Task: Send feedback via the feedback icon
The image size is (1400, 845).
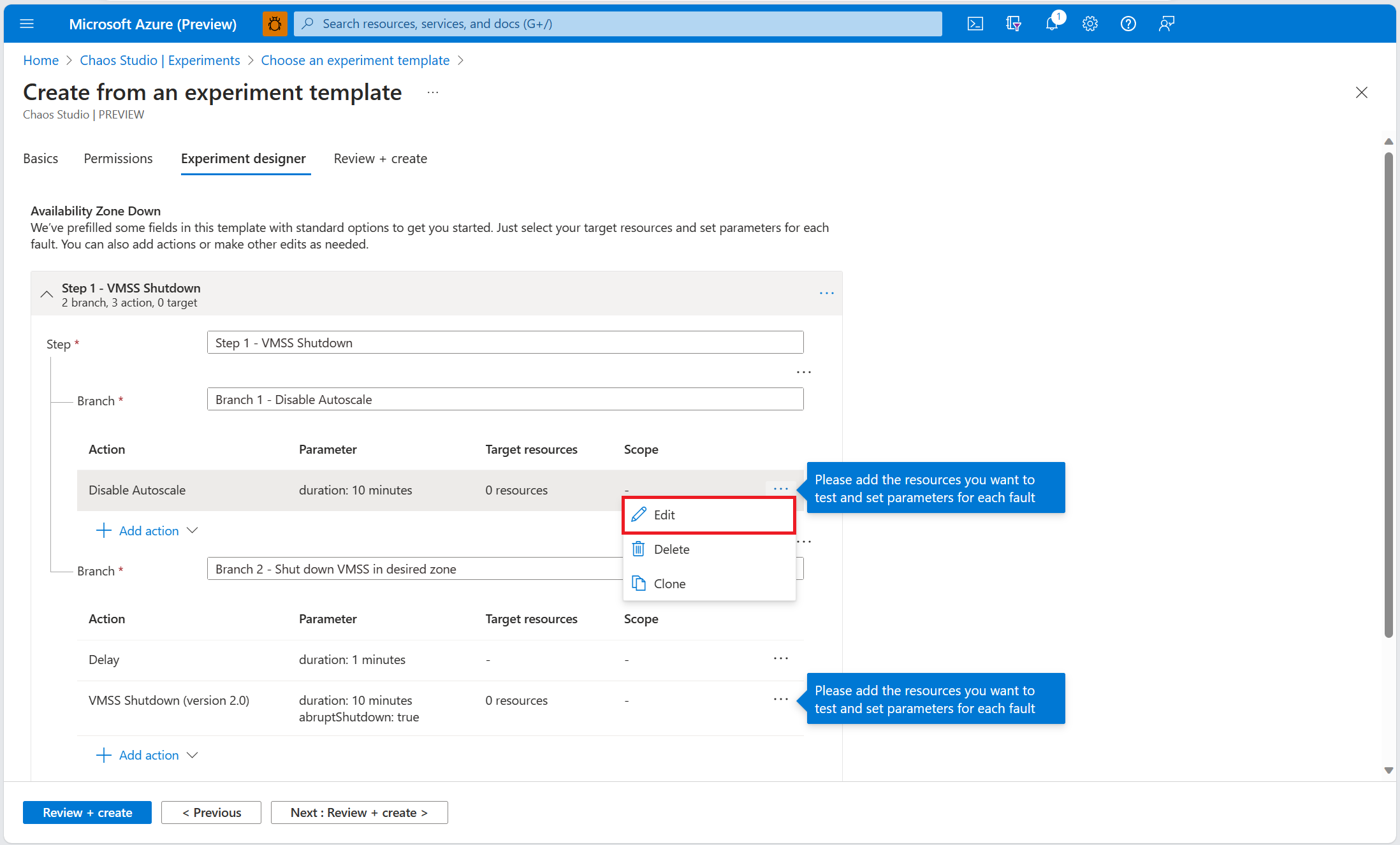Action: [x=1167, y=24]
